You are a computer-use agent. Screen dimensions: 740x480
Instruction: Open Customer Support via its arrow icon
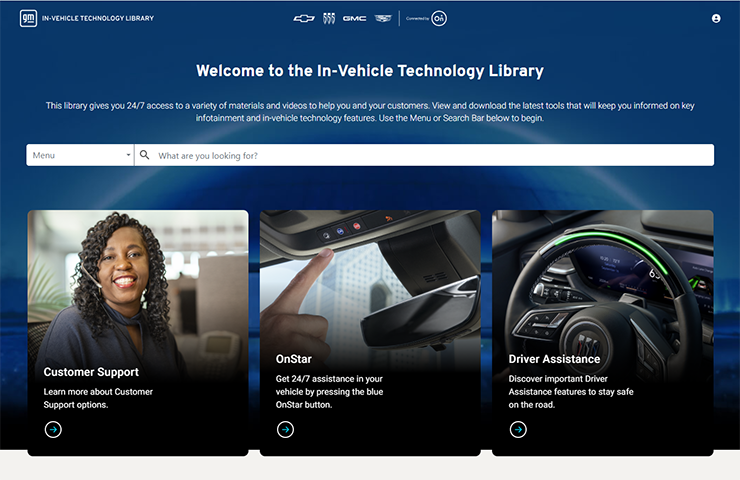pyautogui.click(x=53, y=429)
